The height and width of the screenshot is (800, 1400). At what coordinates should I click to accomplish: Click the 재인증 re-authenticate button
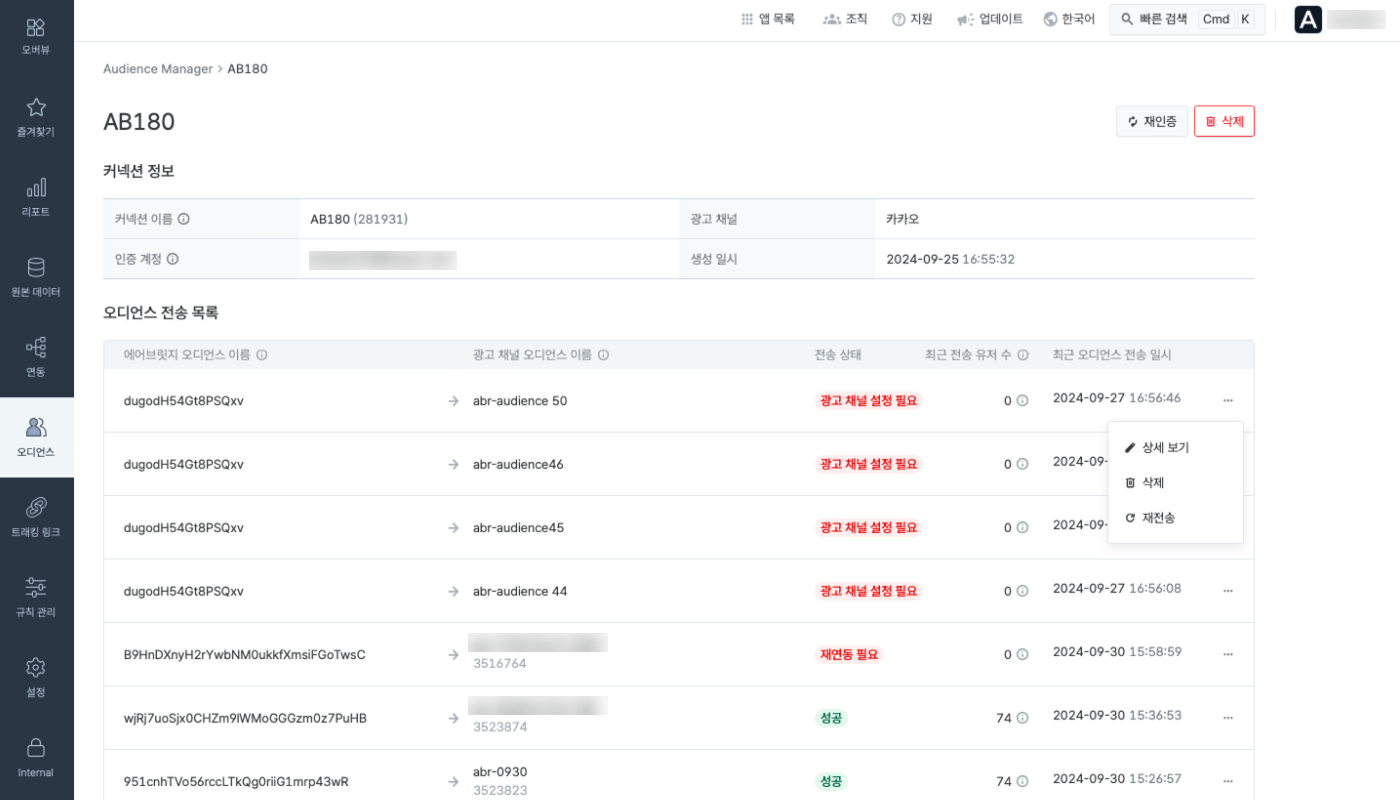[1152, 121]
